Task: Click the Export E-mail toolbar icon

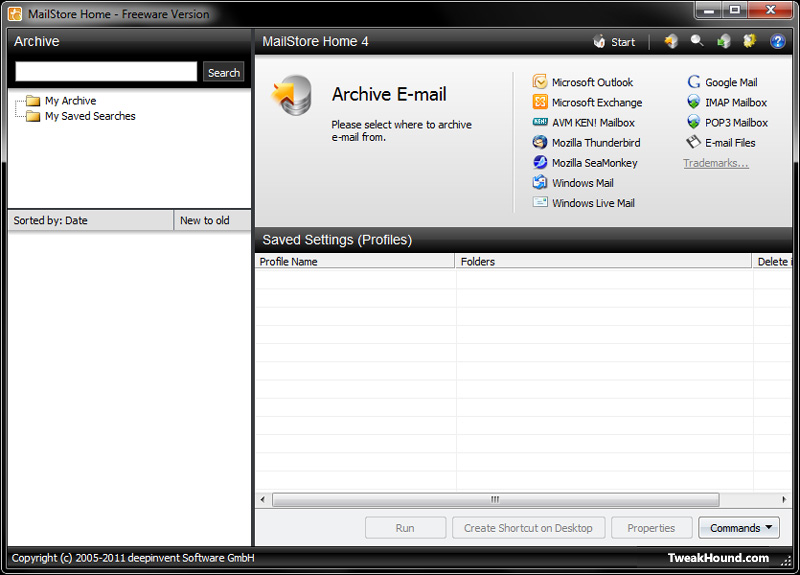Action: coord(723,41)
